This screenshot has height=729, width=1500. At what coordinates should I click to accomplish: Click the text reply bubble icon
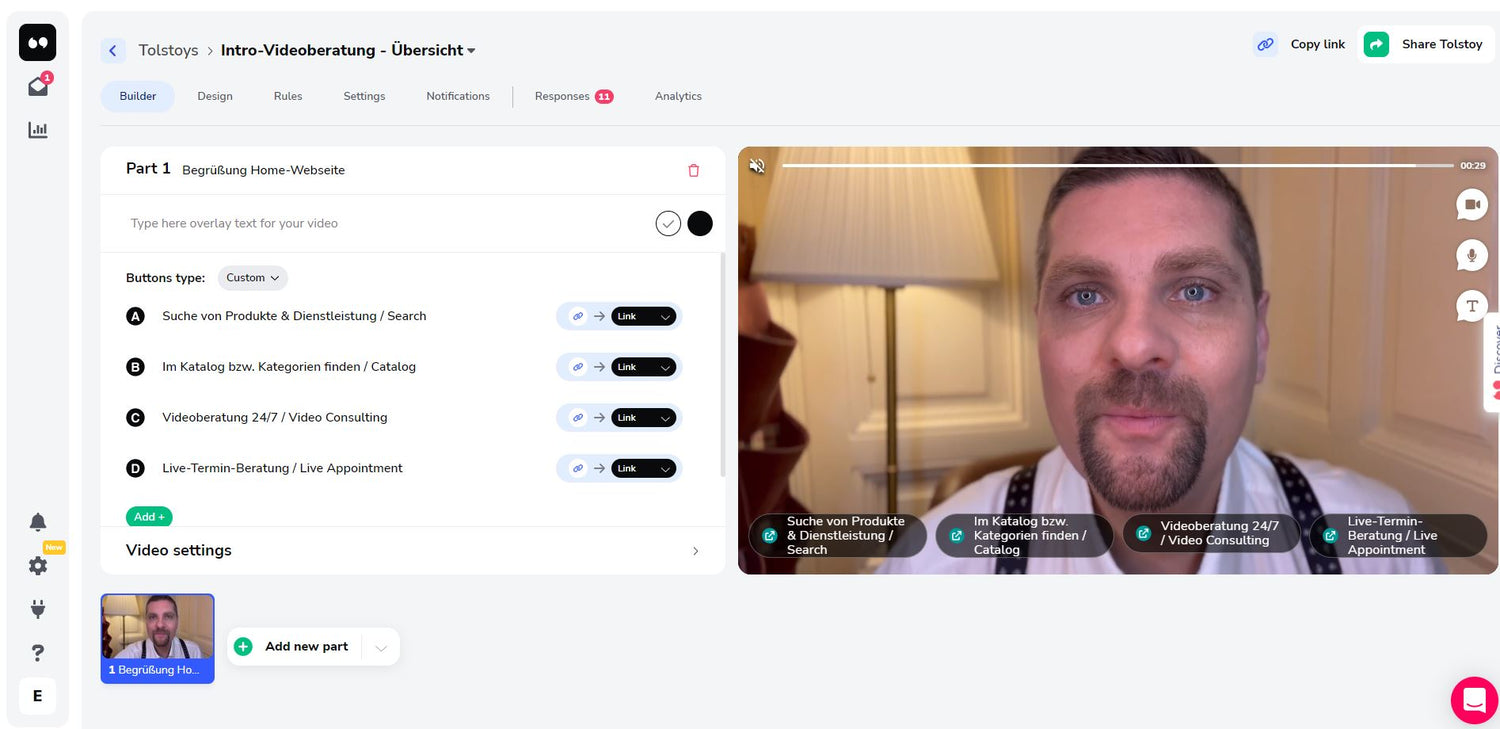tap(1471, 306)
